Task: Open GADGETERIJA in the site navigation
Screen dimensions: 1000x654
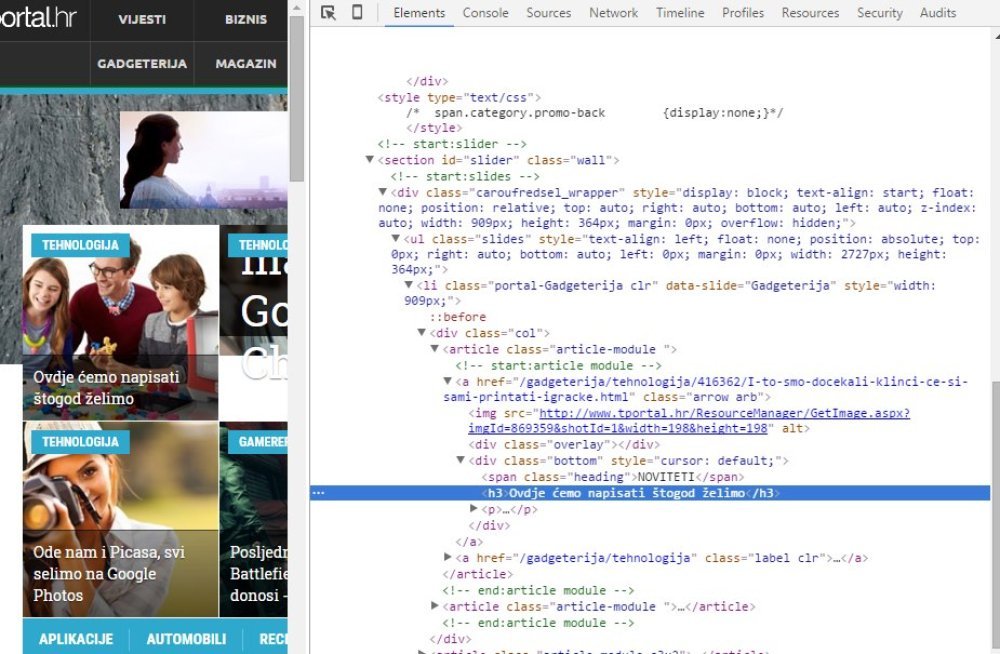Action: (142, 64)
